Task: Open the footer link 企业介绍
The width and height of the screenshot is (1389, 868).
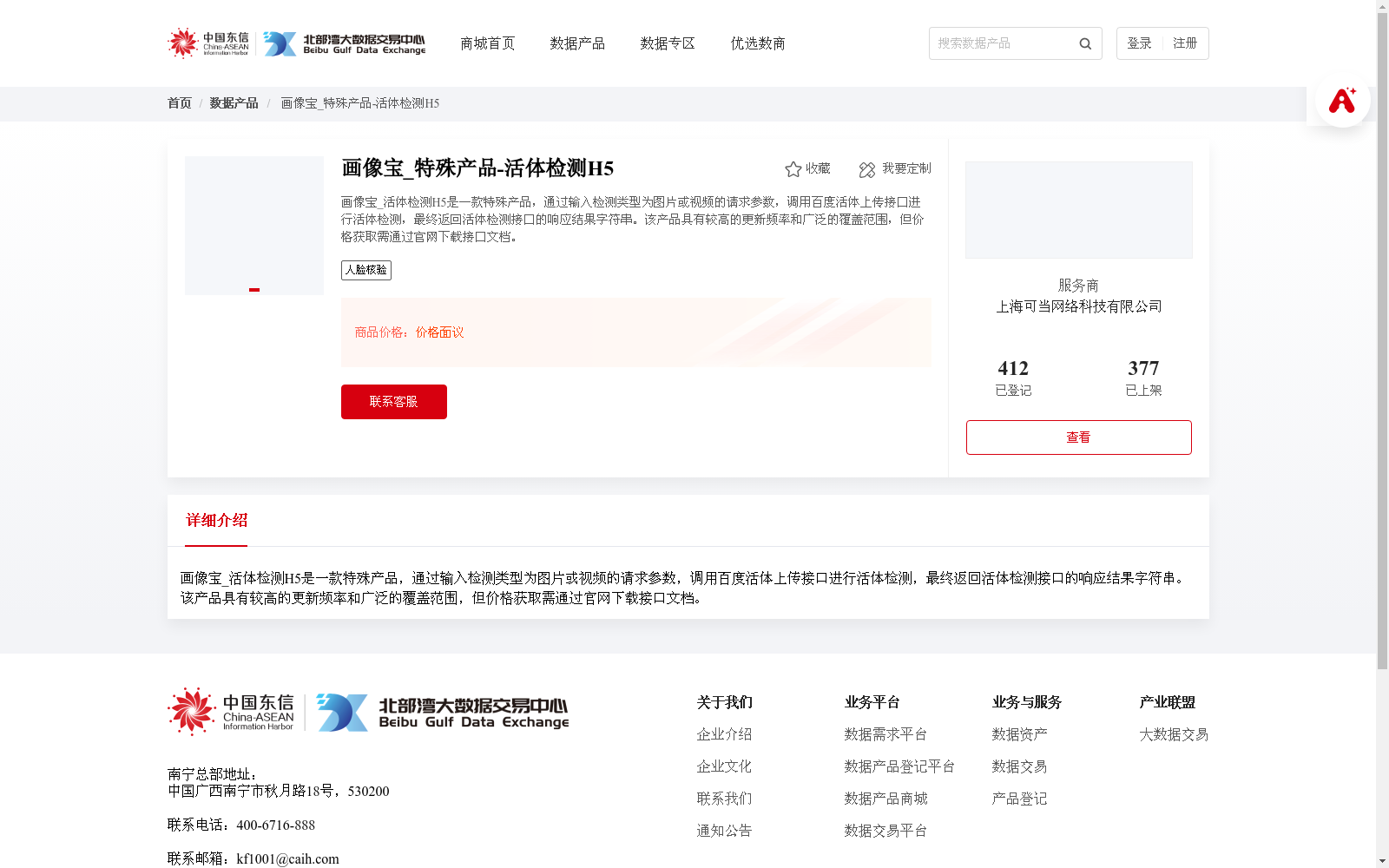Action: 724,734
